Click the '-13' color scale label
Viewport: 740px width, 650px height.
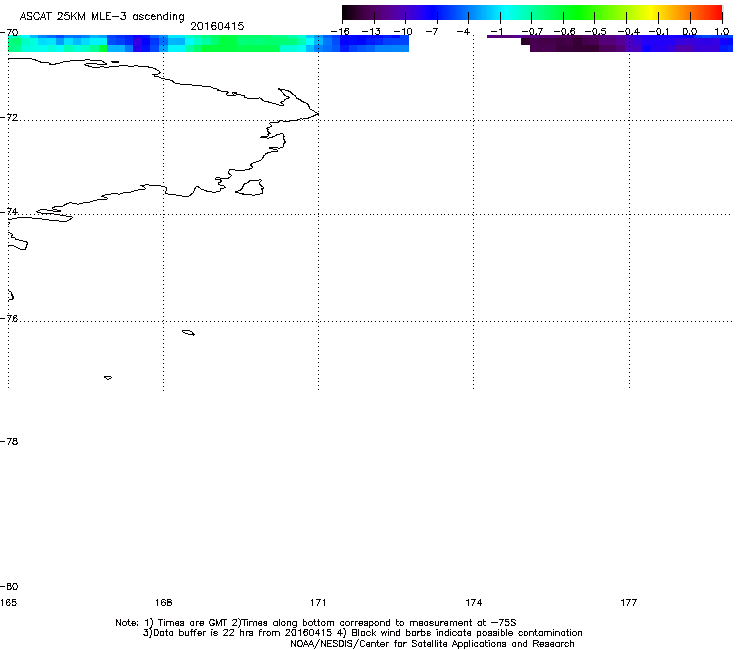coord(371,32)
